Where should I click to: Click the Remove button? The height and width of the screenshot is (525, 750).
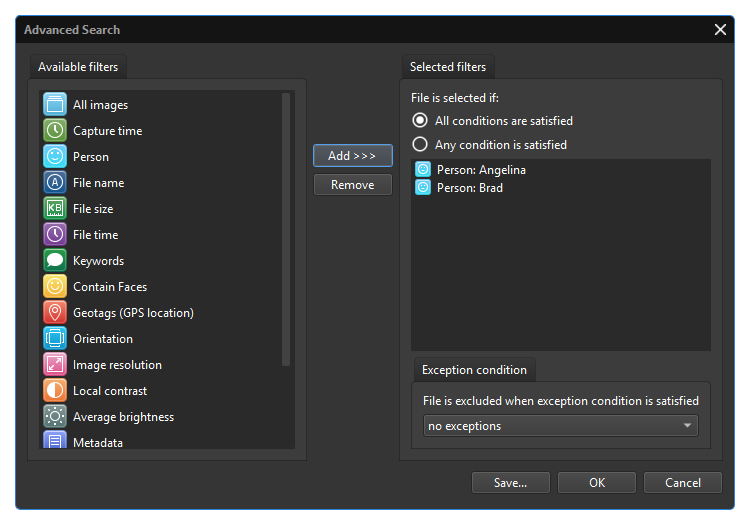[352, 185]
